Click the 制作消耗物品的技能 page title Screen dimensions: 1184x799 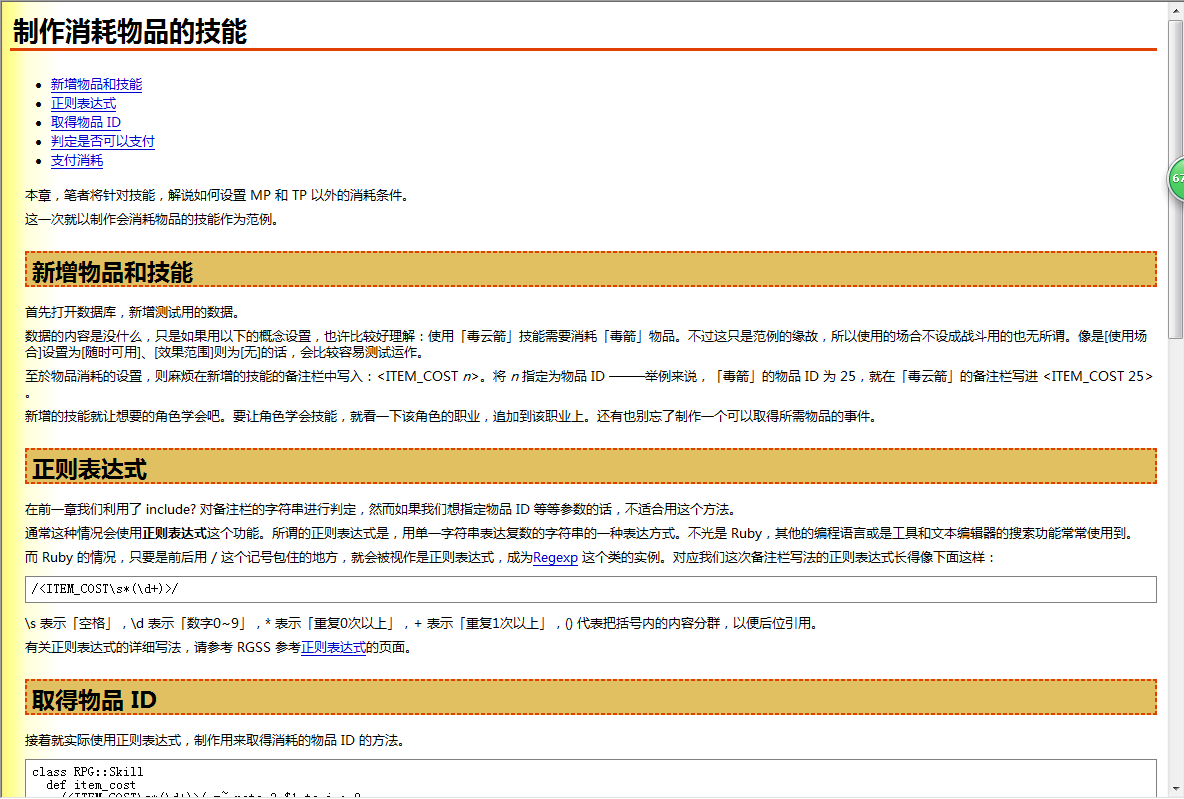(x=130, y=32)
